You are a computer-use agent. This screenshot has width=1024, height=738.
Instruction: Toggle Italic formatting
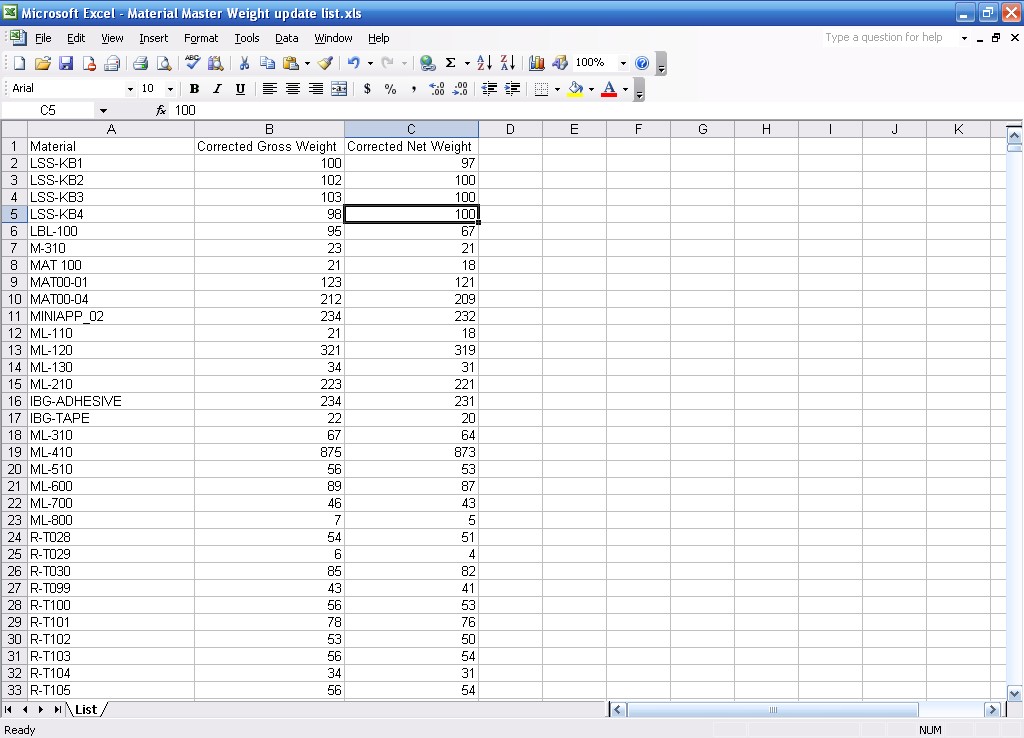click(x=217, y=89)
